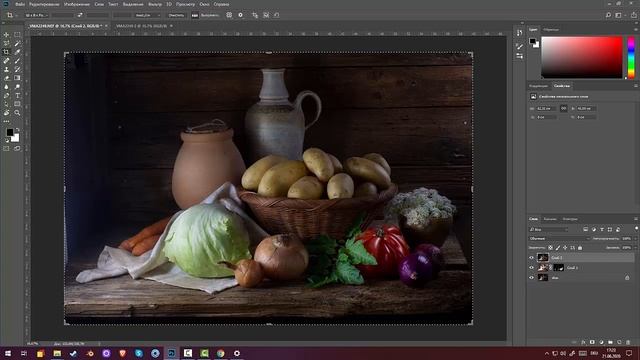This screenshot has width=640, height=360.
Task: Open the History collapsed panel icon
Action: point(519,33)
